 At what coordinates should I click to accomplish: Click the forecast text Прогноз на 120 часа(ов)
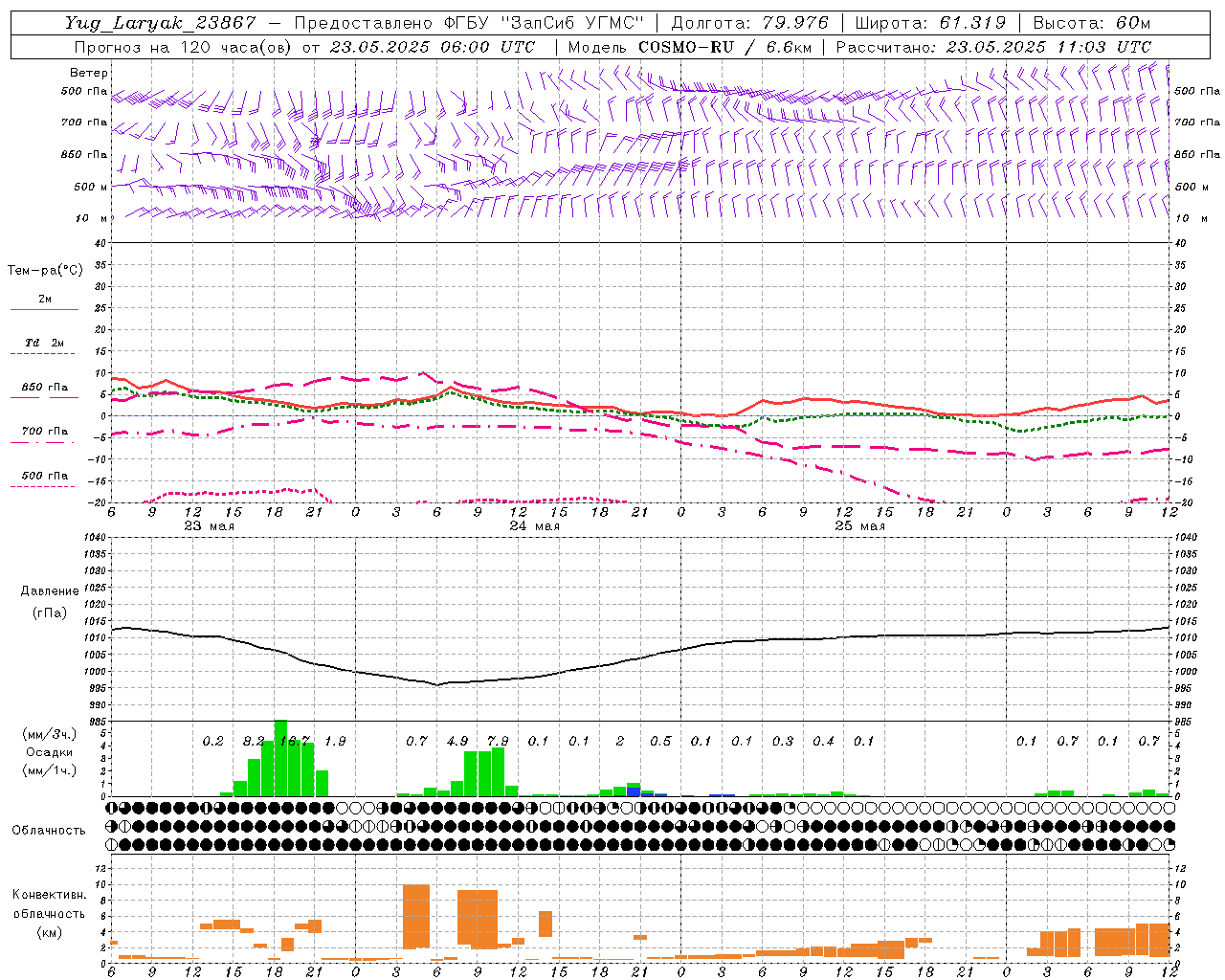pyautogui.click(x=184, y=47)
